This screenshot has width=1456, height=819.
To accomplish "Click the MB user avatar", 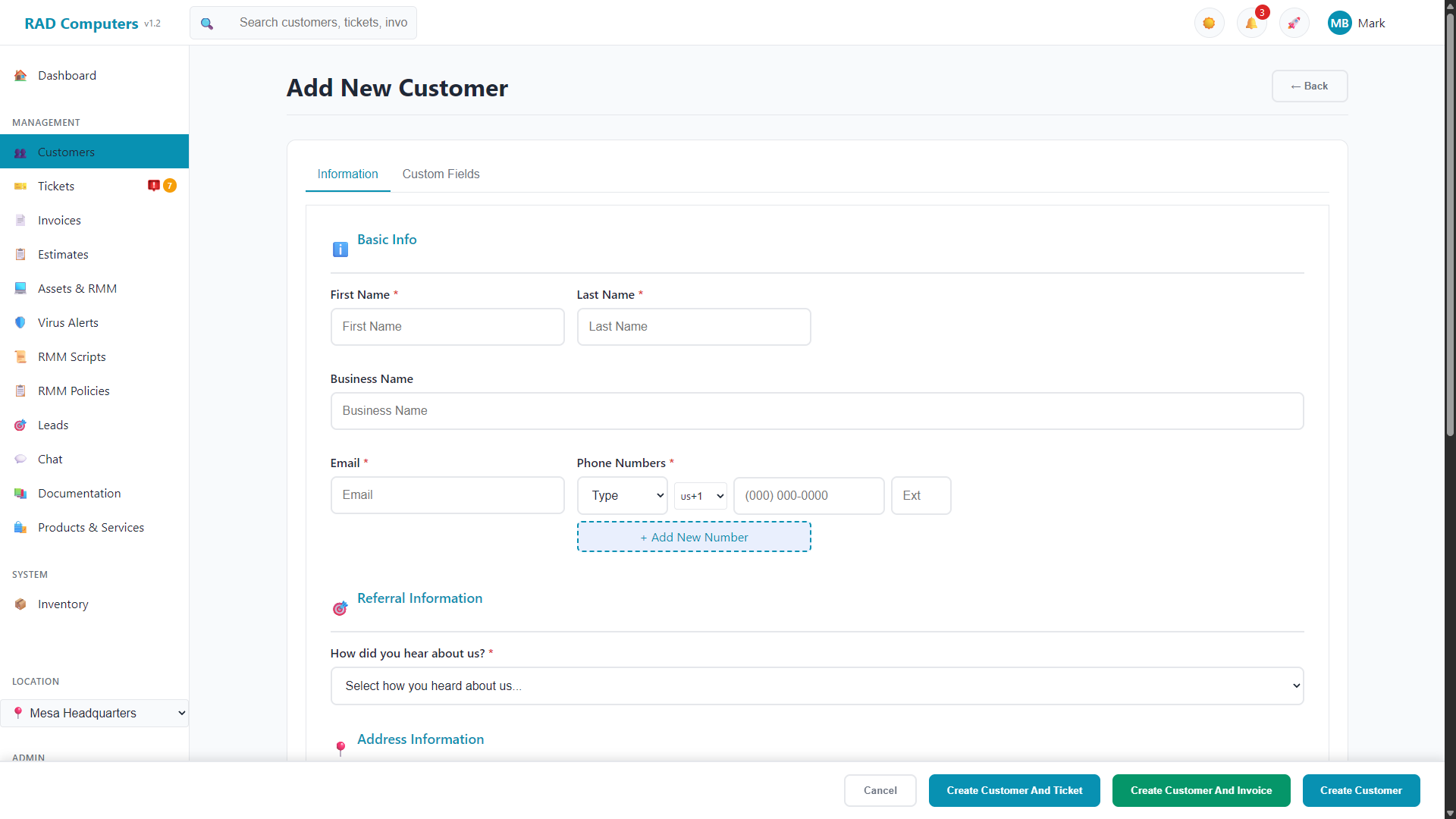I will (1339, 23).
